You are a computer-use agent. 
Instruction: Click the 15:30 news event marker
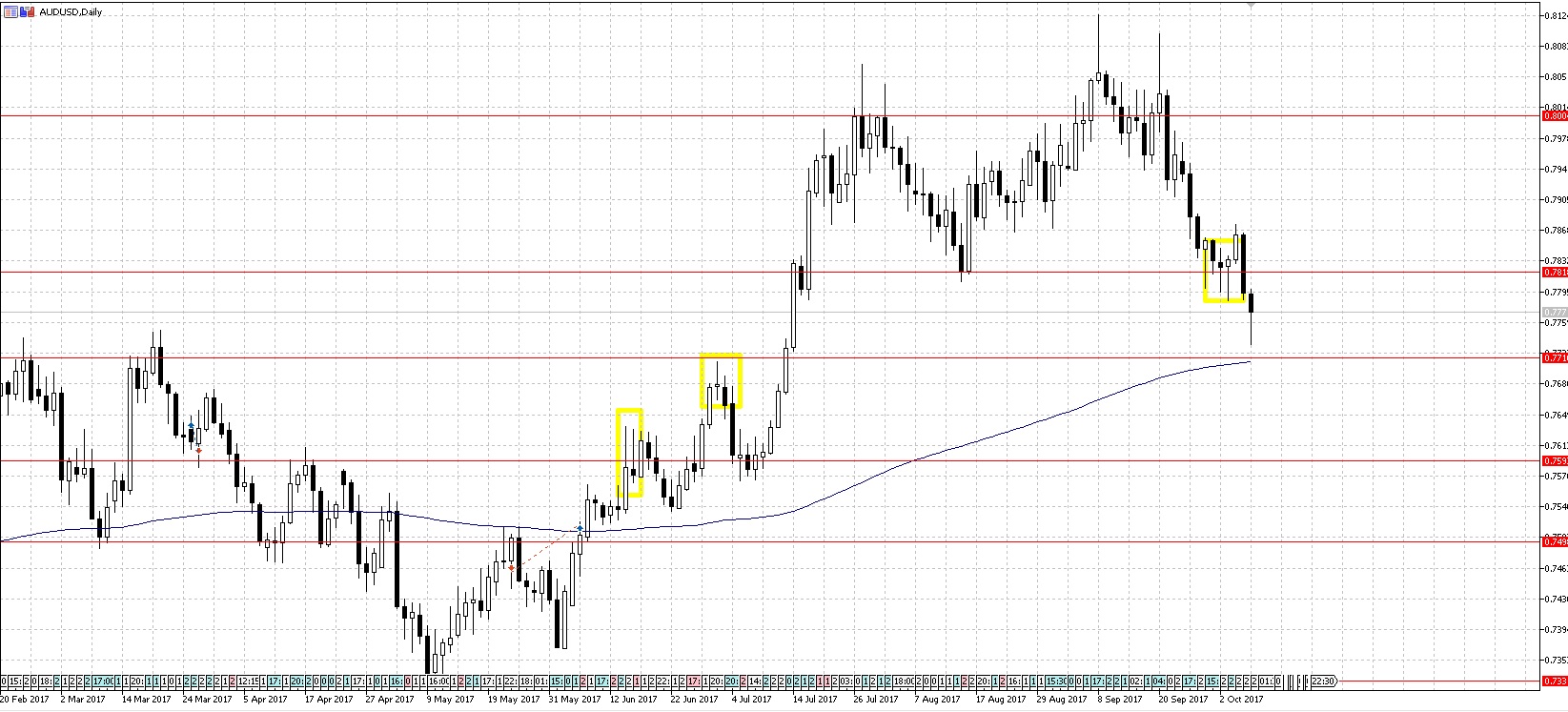click(x=1056, y=681)
